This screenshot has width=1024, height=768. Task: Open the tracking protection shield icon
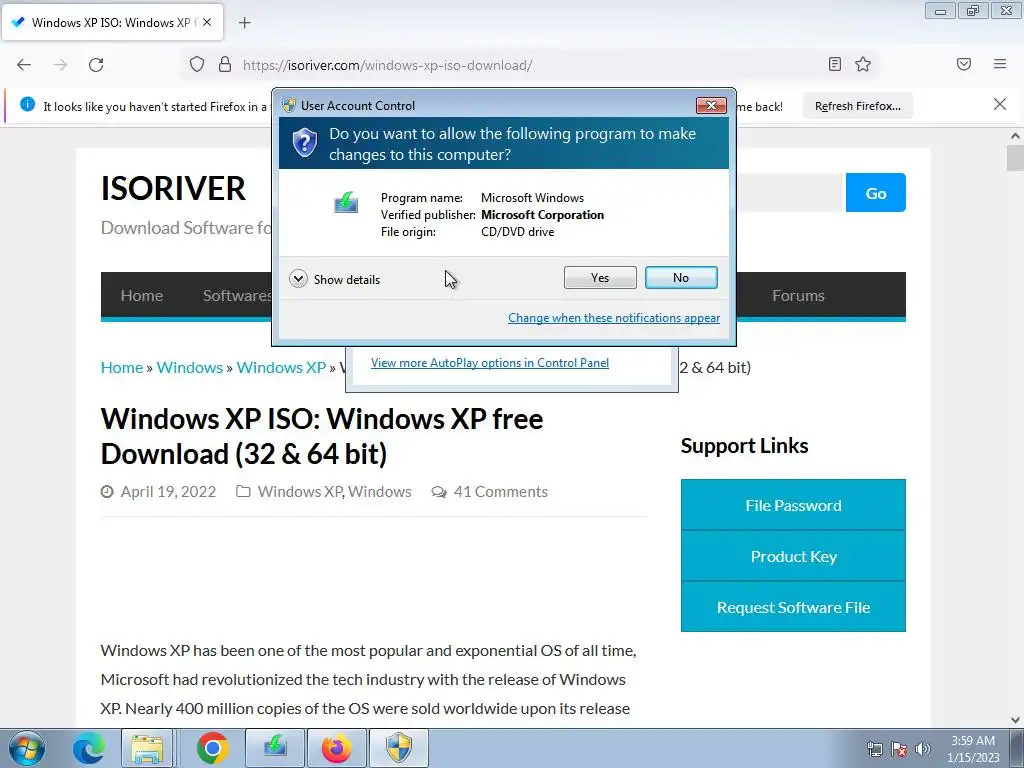[x=197, y=65]
